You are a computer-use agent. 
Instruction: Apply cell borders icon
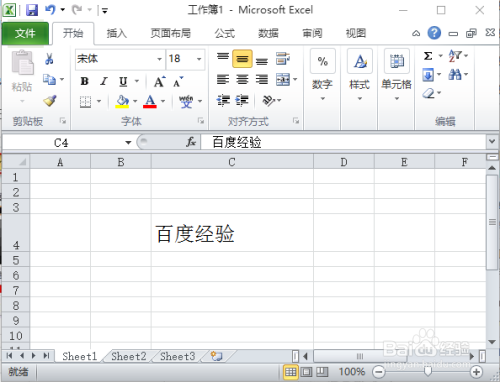tap(85, 102)
